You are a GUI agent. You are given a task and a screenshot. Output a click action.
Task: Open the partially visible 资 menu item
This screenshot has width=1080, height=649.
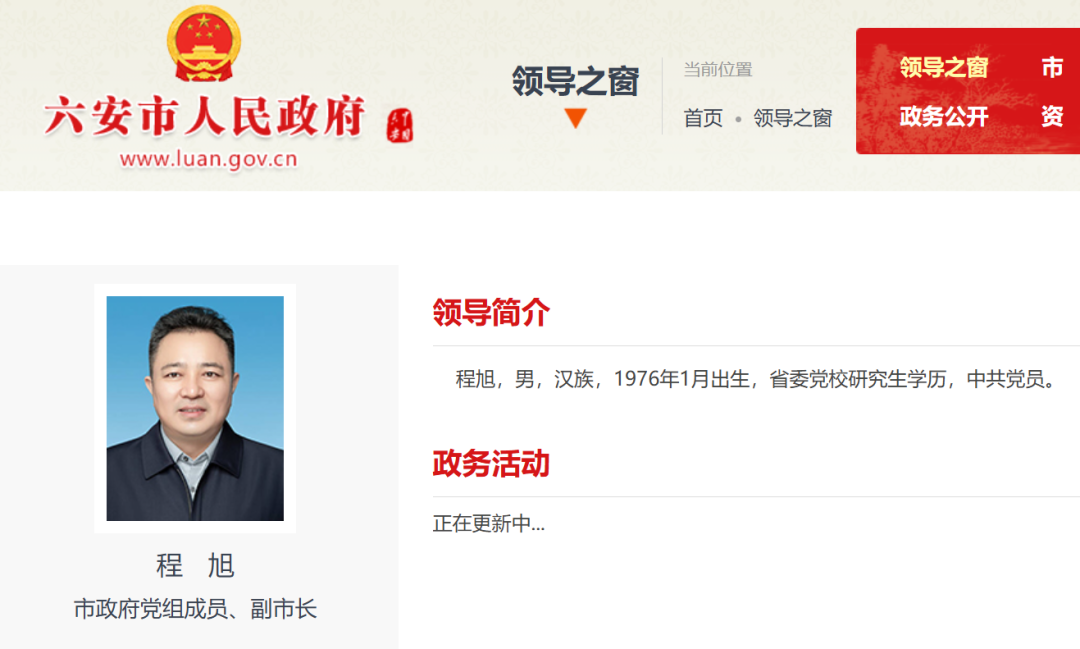pyautogui.click(x=1052, y=116)
